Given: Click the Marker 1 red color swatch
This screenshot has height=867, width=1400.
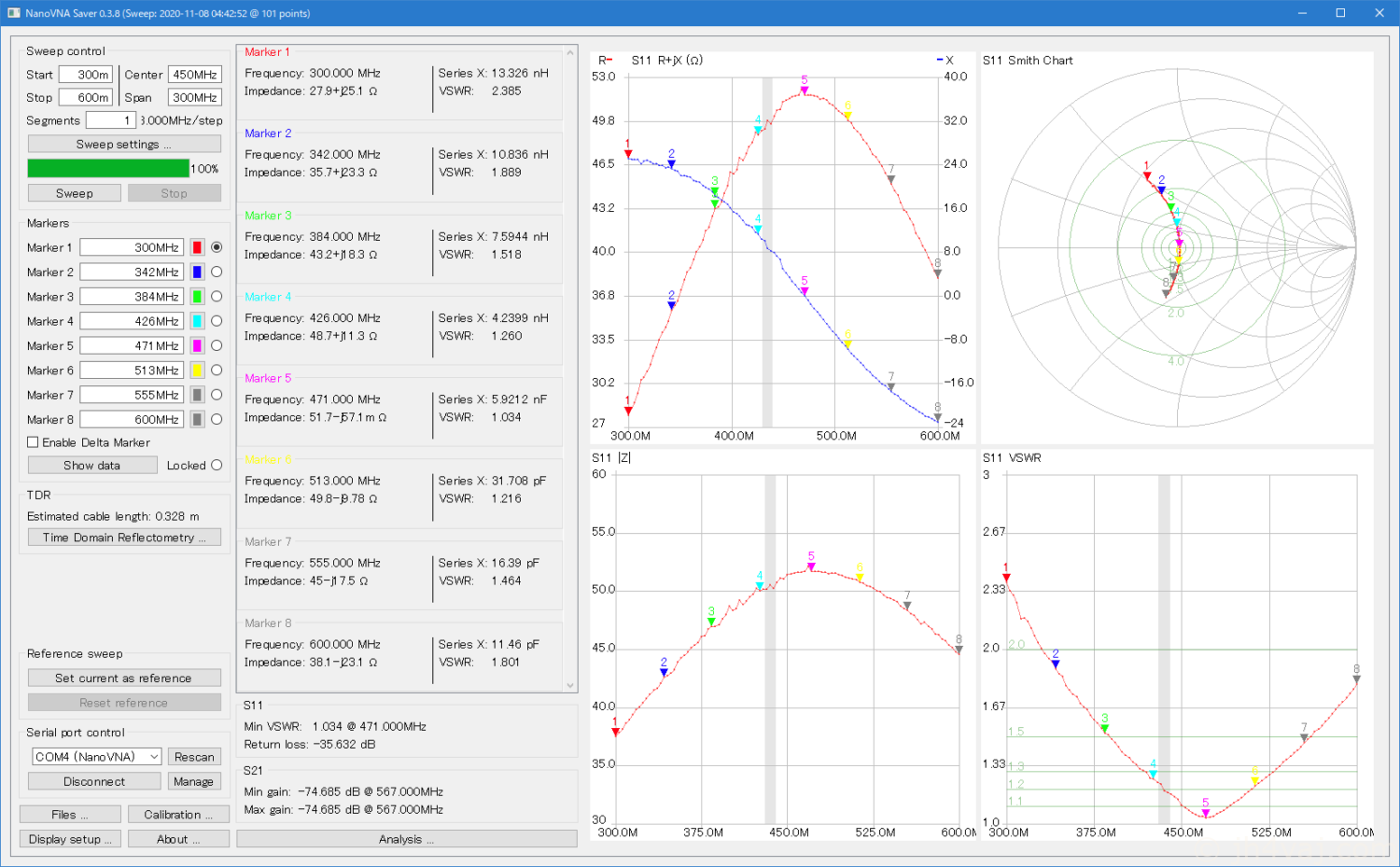Looking at the screenshot, I should 197,247.
